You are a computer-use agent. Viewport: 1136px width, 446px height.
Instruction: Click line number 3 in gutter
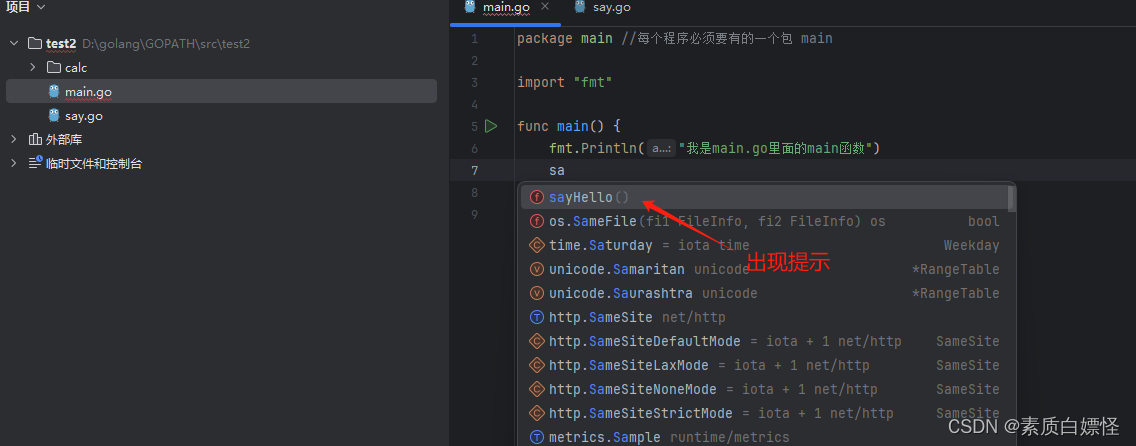pos(474,83)
